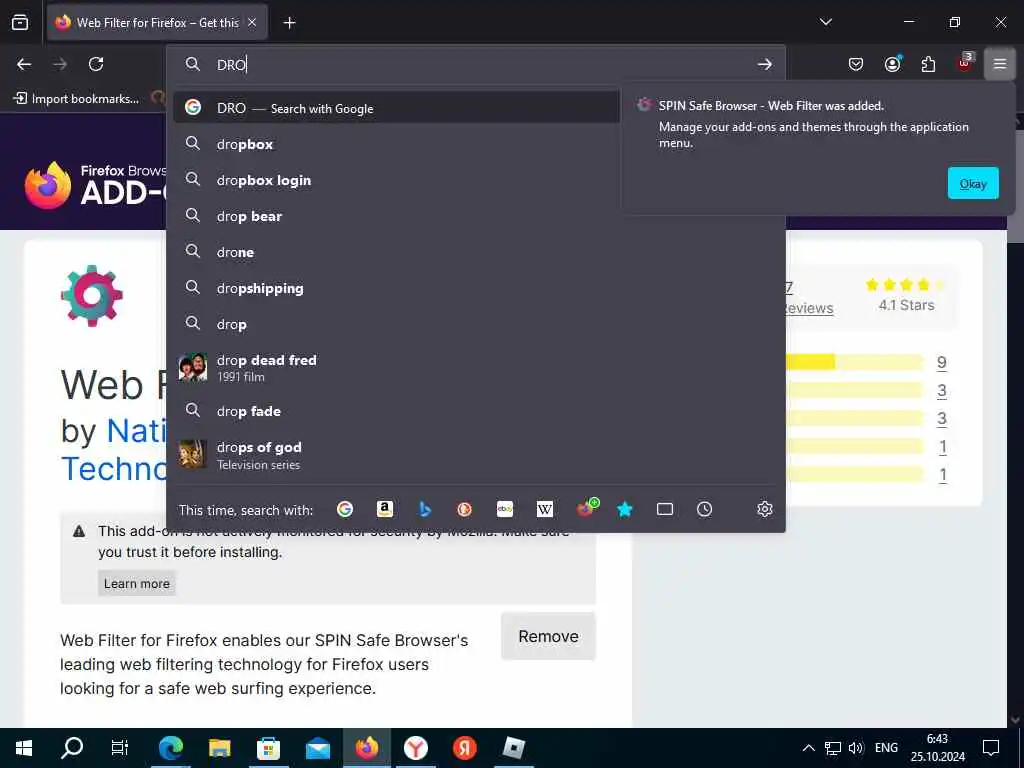
Task: Dismiss add-on notification with Okay
Action: (x=973, y=184)
